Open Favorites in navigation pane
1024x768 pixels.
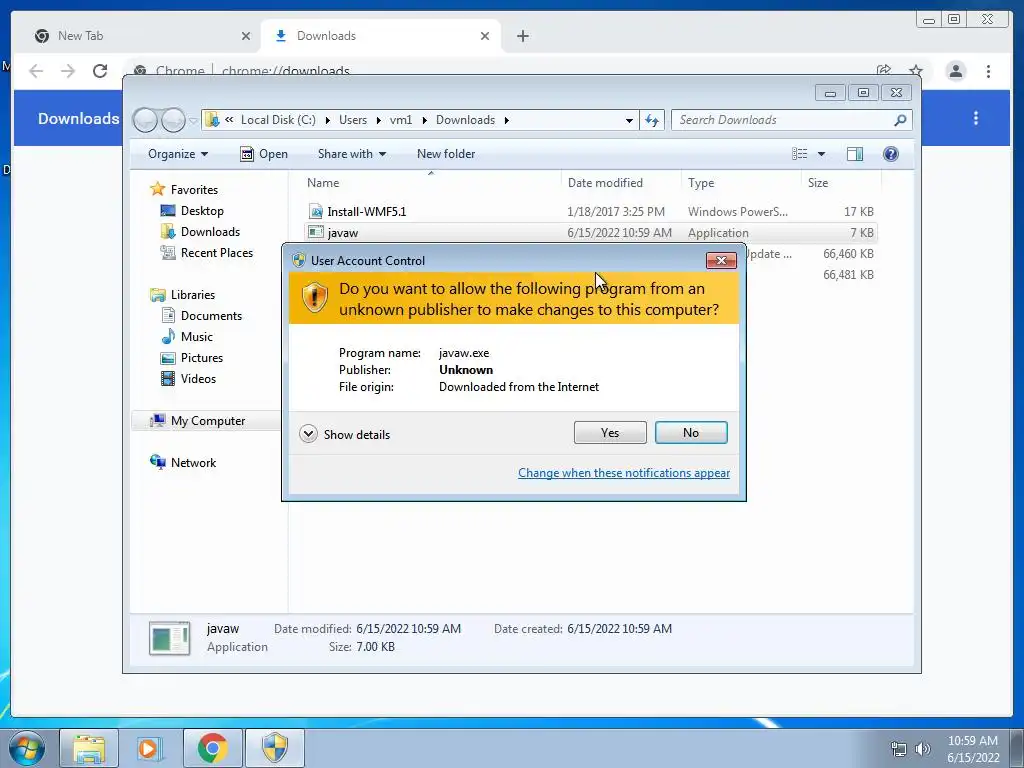click(x=194, y=189)
